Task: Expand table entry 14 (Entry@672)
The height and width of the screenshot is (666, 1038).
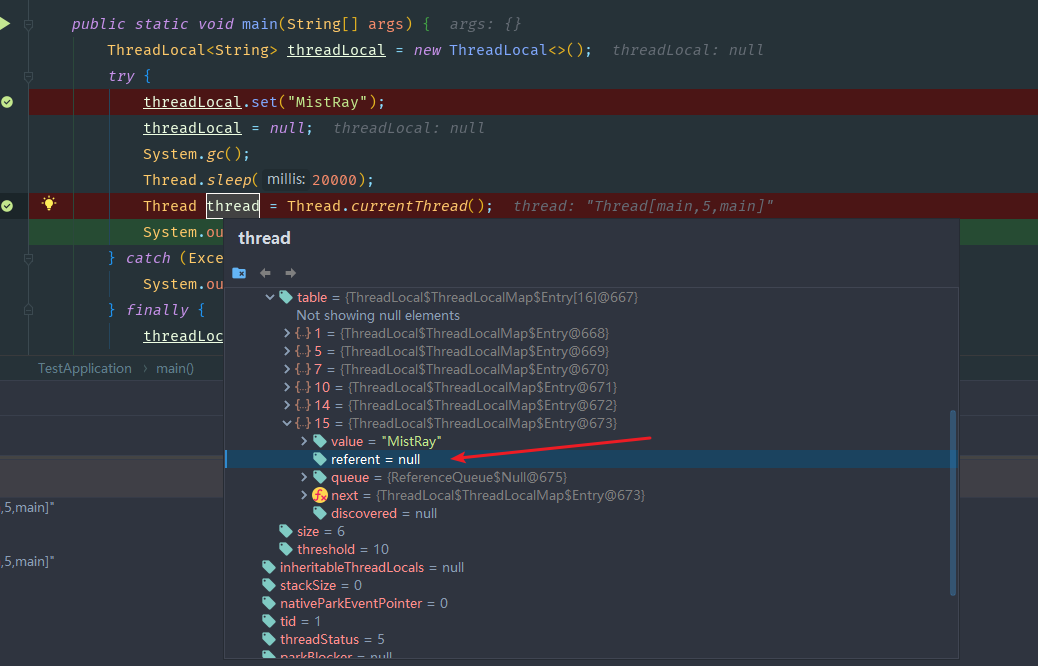Action: pos(287,404)
